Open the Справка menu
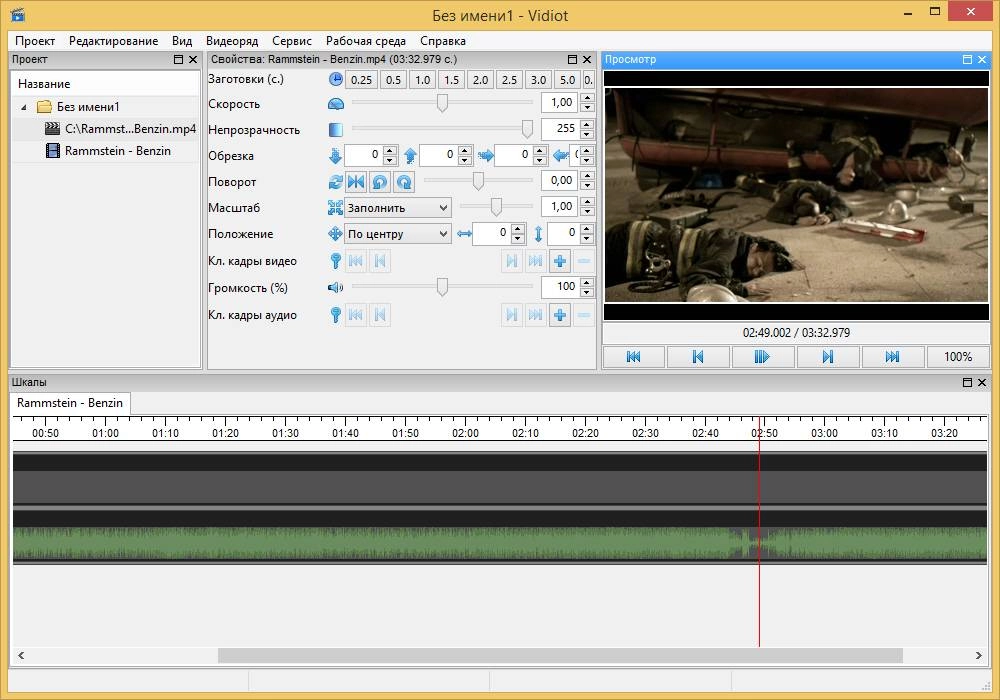Screen dimensions: 1000x700 click(x=443, y=41)
